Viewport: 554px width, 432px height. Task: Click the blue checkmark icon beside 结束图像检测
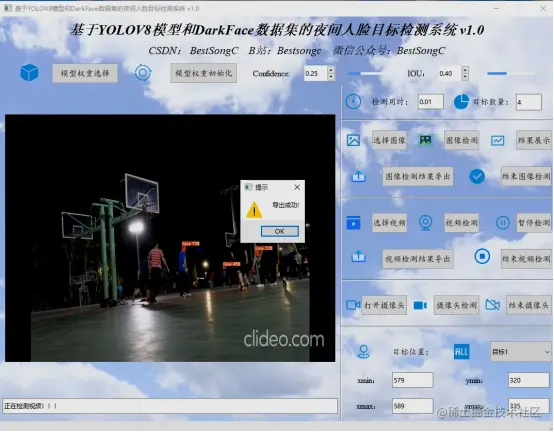(x=477, y=176)
